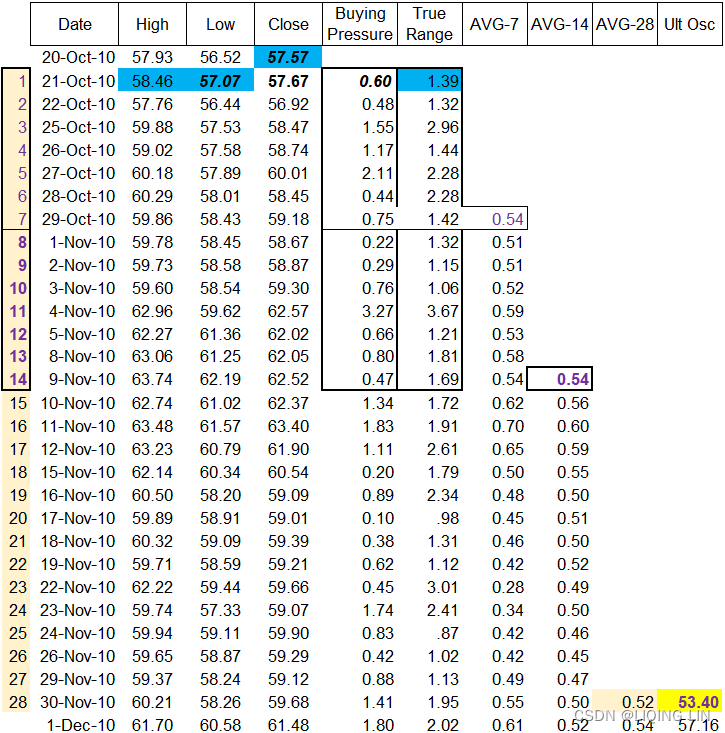The width and height of the screenshot is (725, 733).
Task: Select yellow highlighted Ult Osc 53.40
Action: pyautogui.click(x=689, y=700)
